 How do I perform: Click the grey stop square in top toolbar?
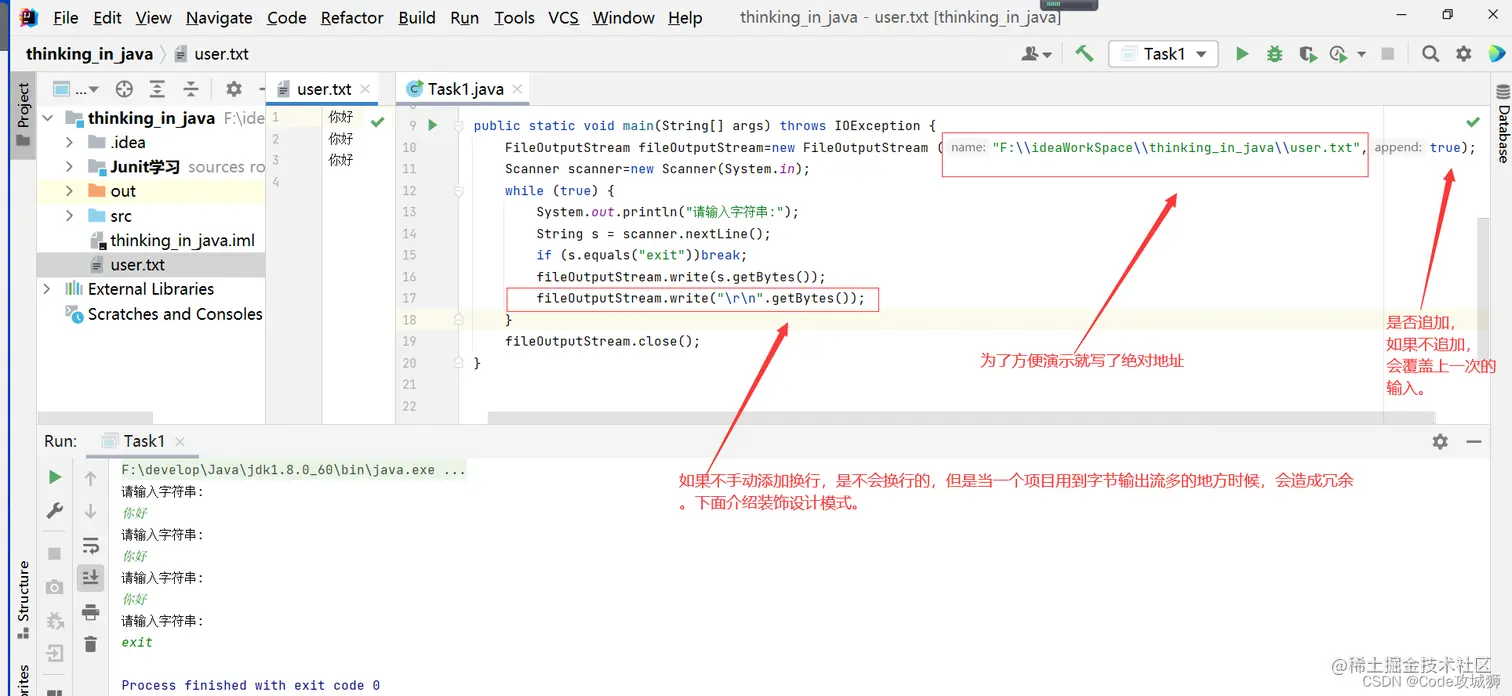[x=1387, y=54]
